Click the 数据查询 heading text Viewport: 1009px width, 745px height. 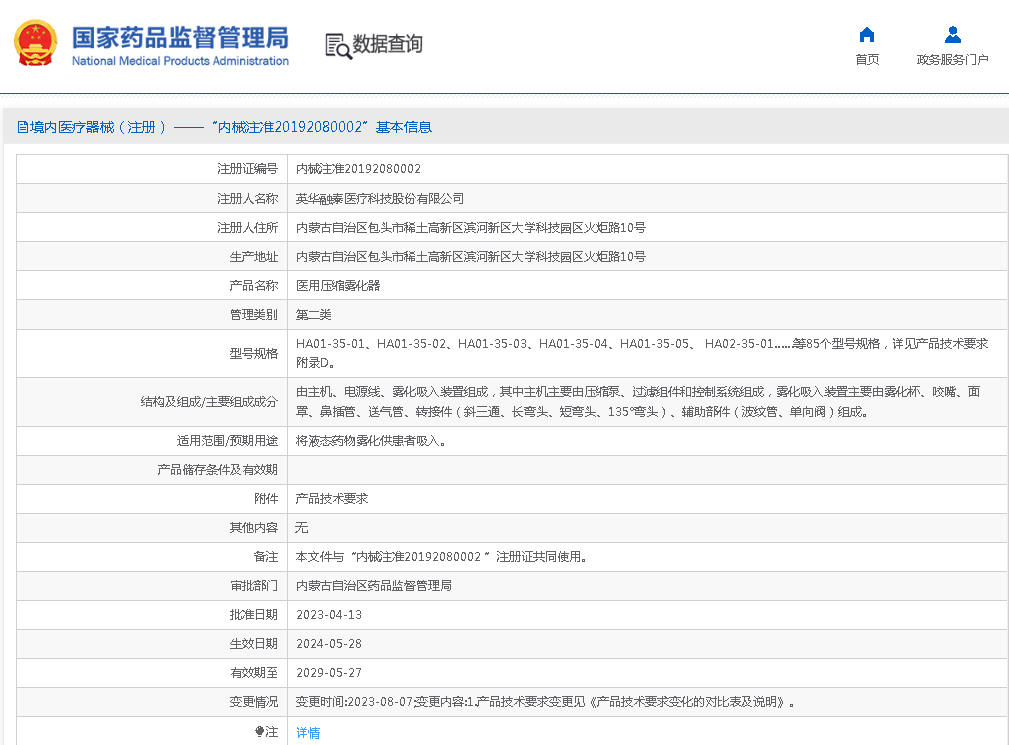click(387, 45)
